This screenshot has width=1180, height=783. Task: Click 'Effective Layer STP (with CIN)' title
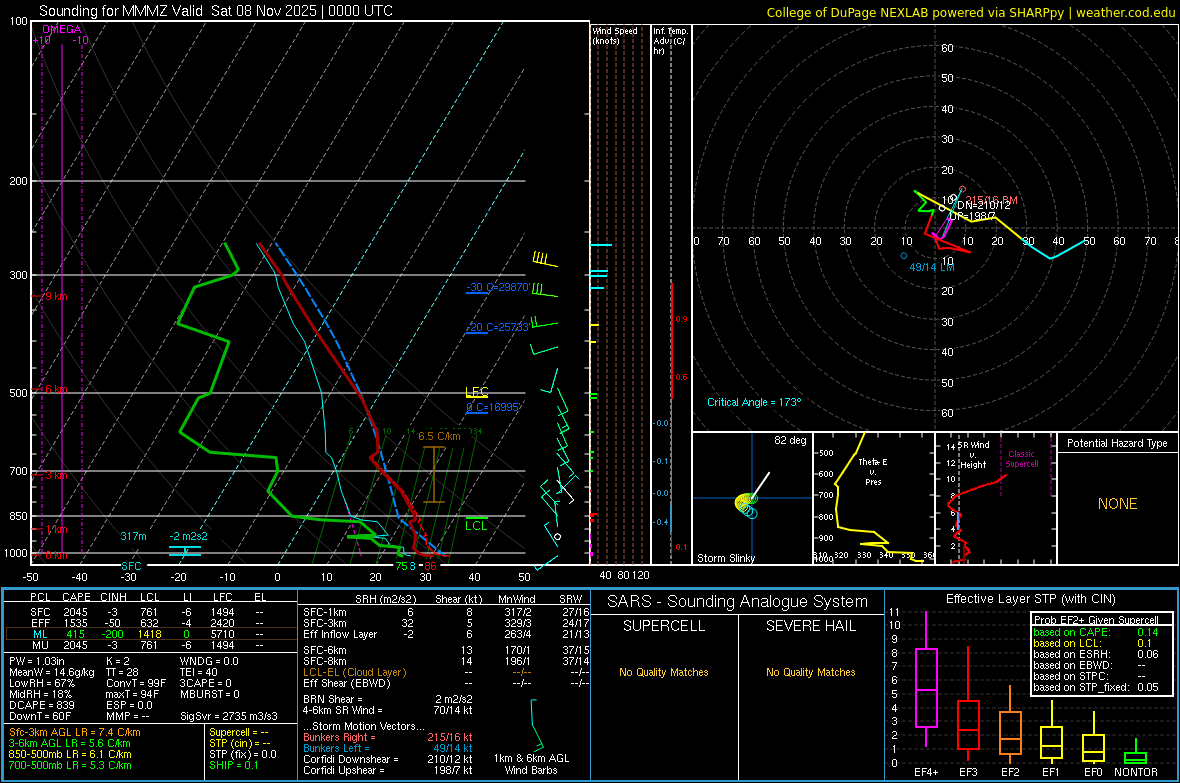[1030, 599]
